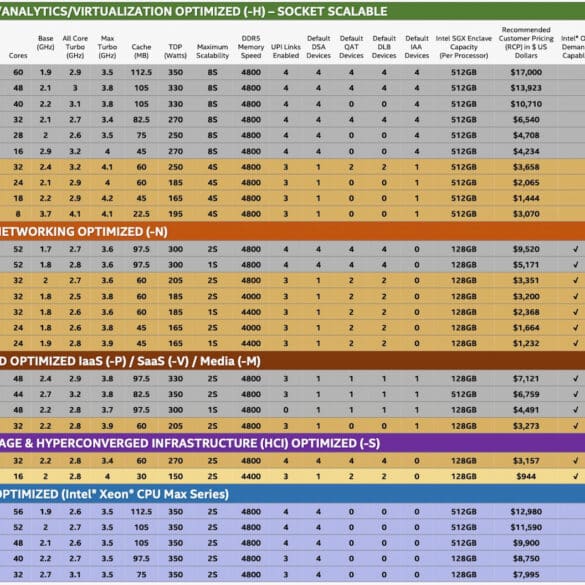Viewport: 585px width, 585px height.
Task: Select the $7,121 price cell
Action: pos(526,379)
